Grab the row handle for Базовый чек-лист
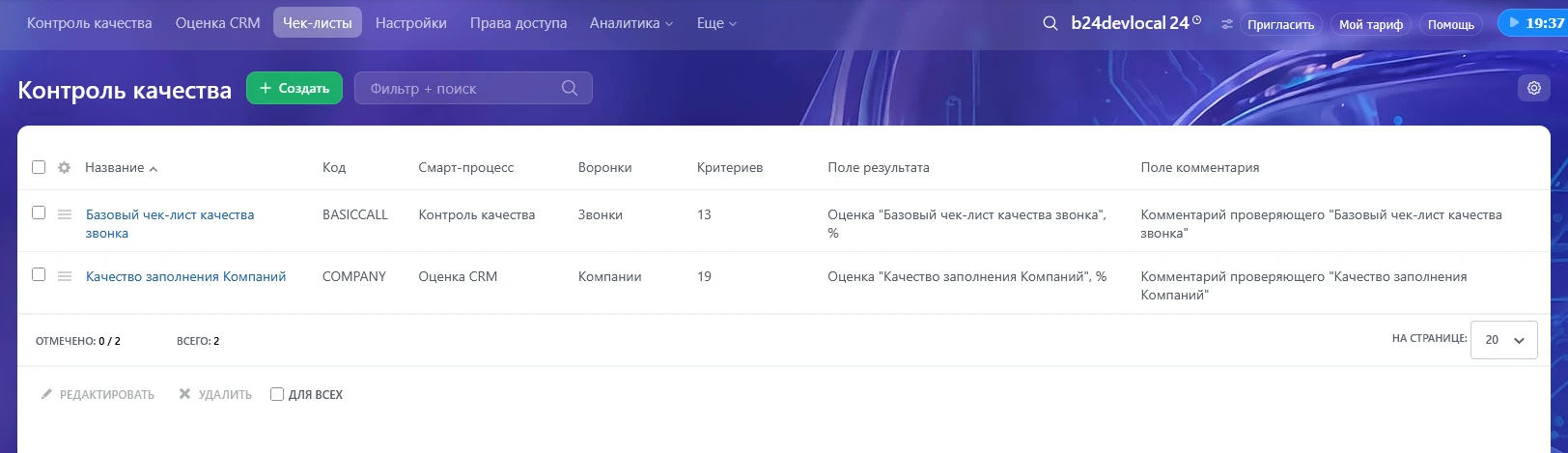The height and width of the screenshot is (453, 1568). (65, 214)
